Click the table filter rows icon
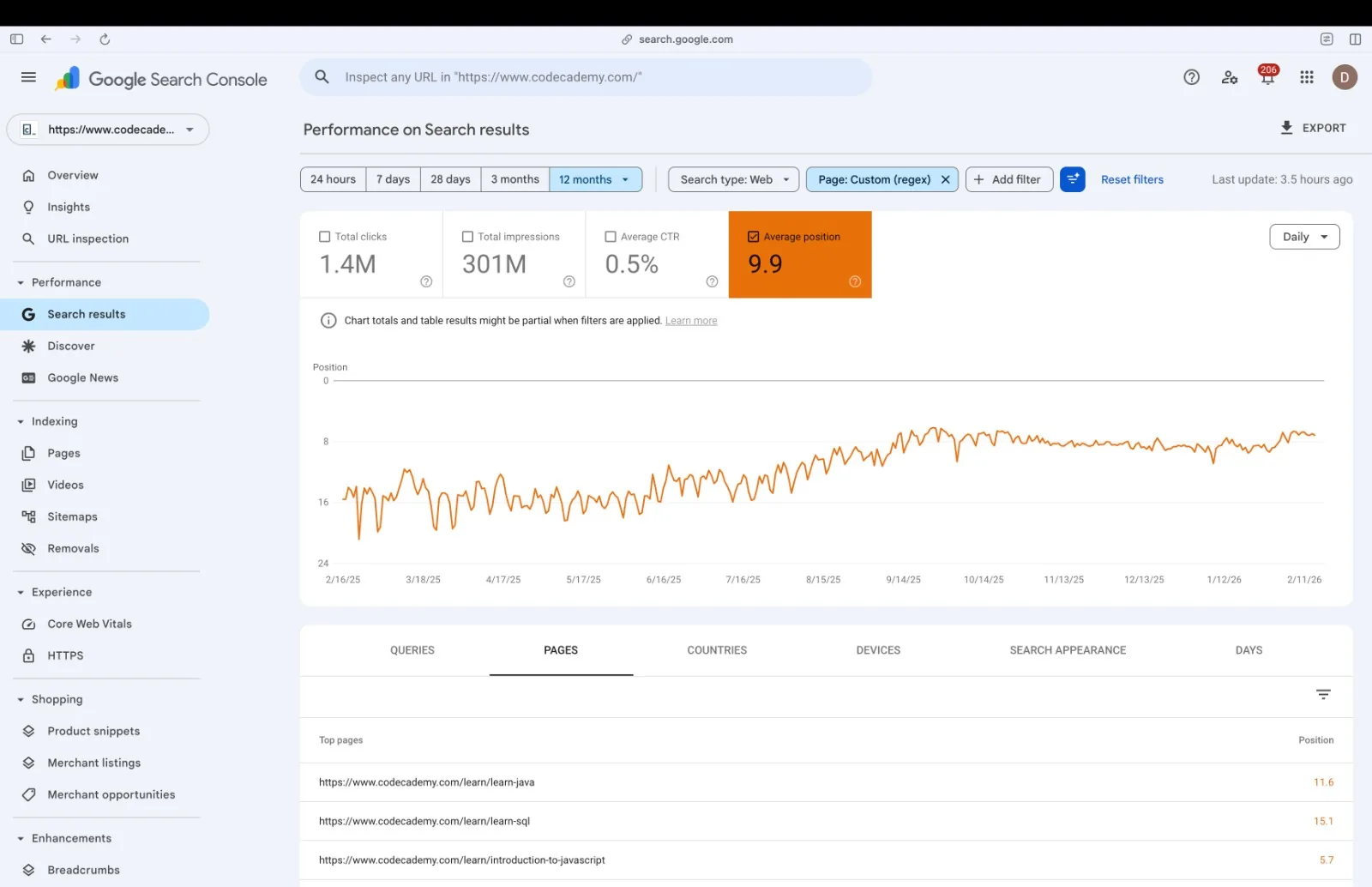 point(1323,695)
